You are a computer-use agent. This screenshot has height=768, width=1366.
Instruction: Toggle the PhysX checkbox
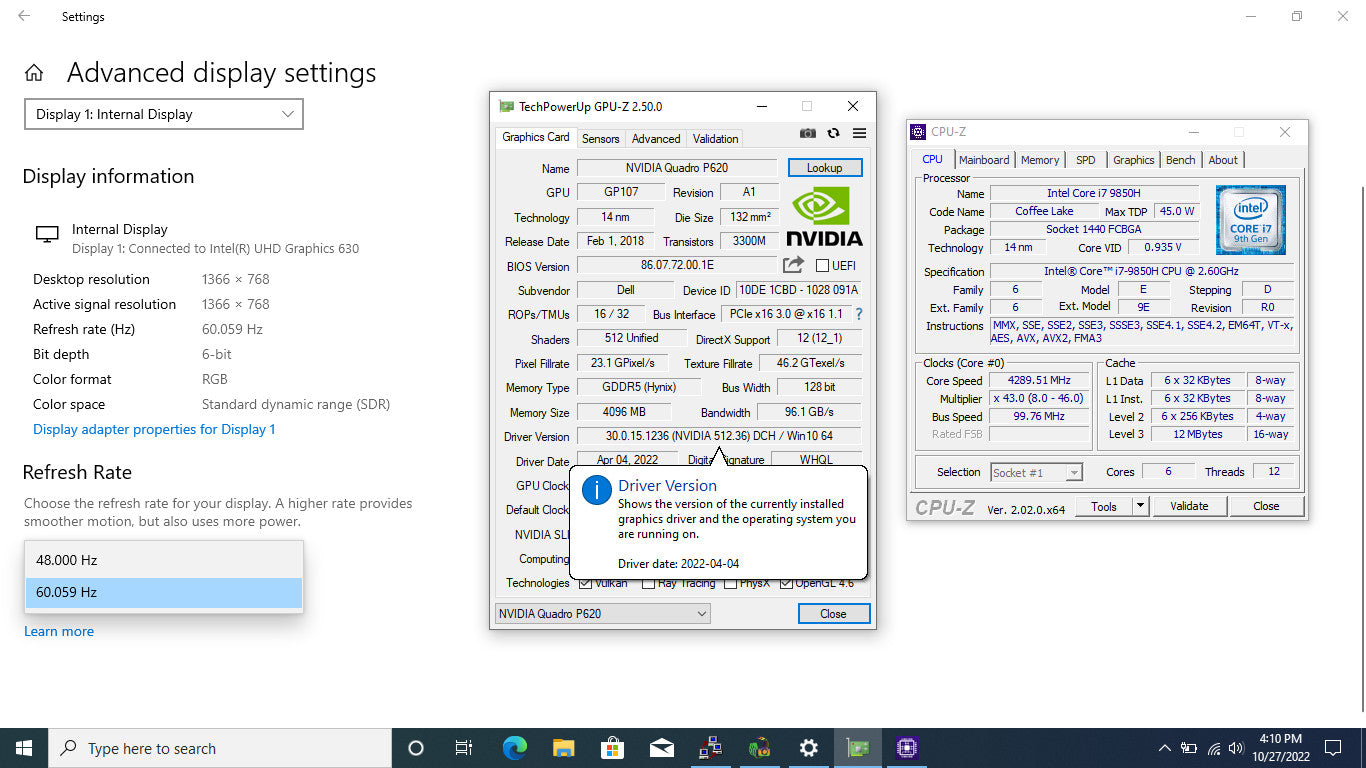click(730, 584)
